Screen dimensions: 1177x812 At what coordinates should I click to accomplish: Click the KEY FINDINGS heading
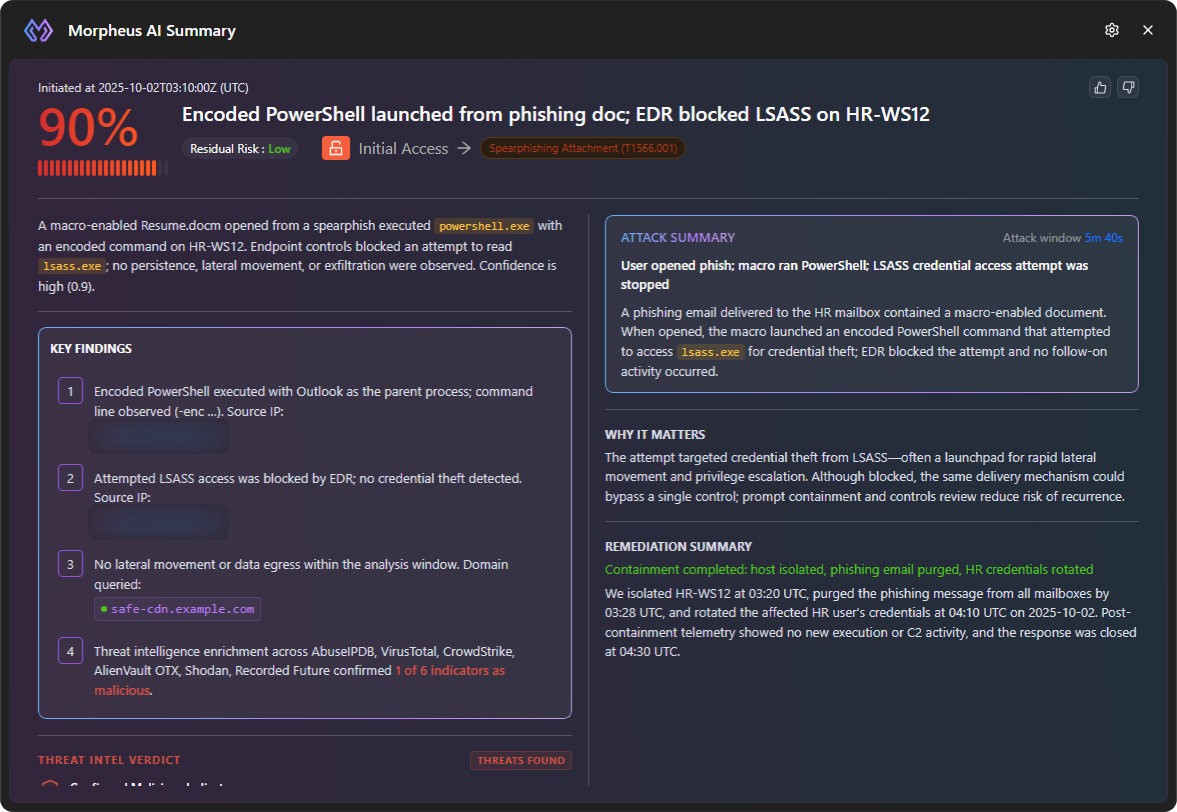tap(91, 349)
